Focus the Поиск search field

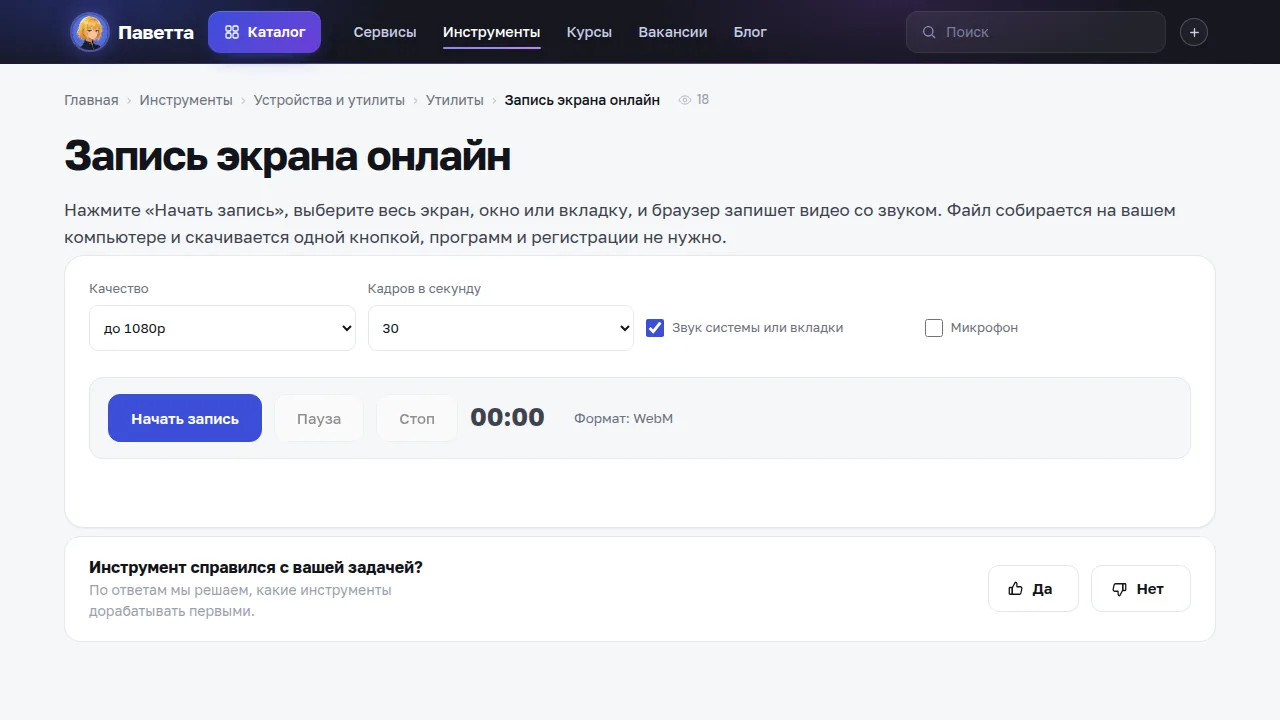coord(1036,32)
